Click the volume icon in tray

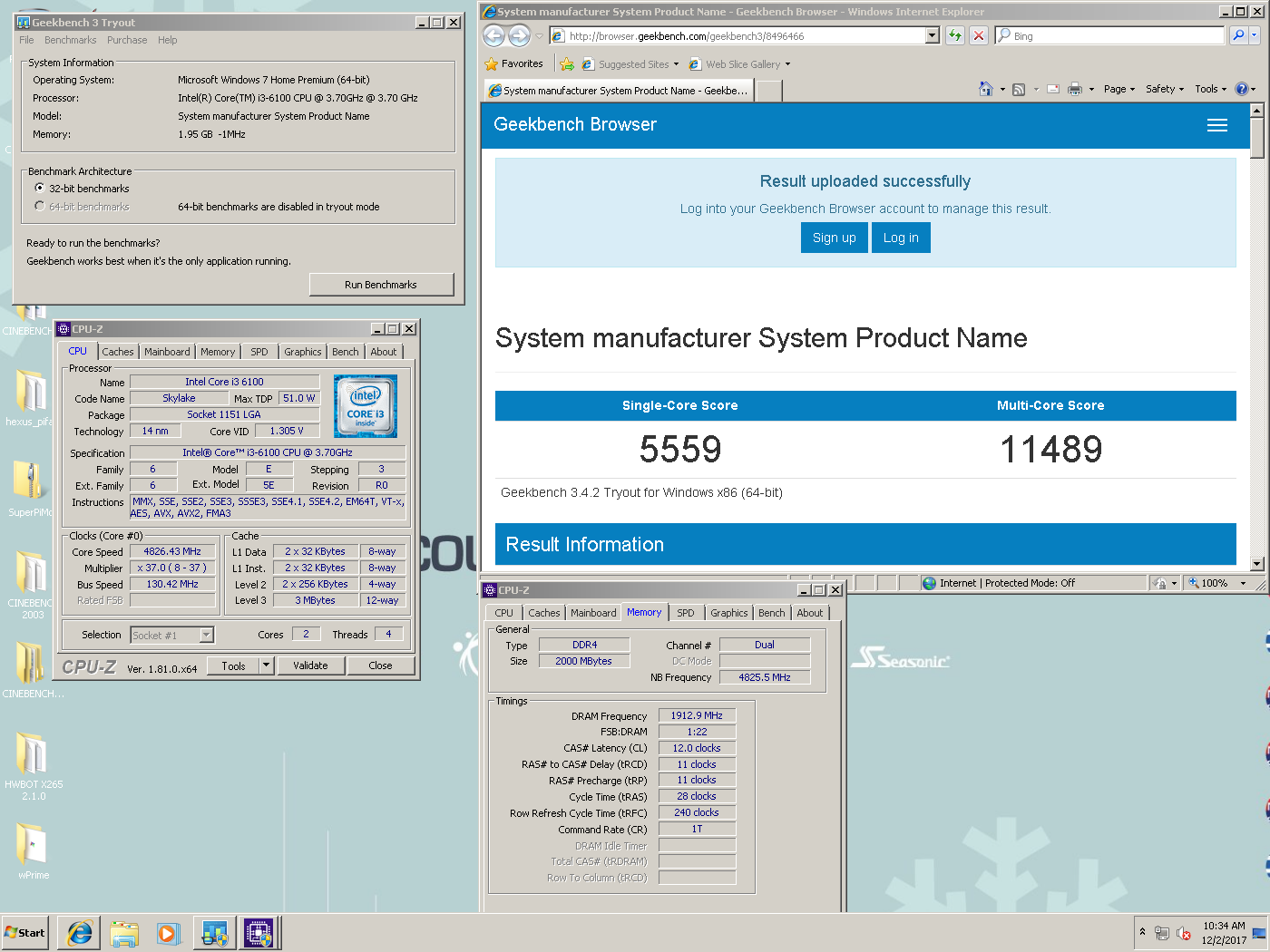point(1183,933)
